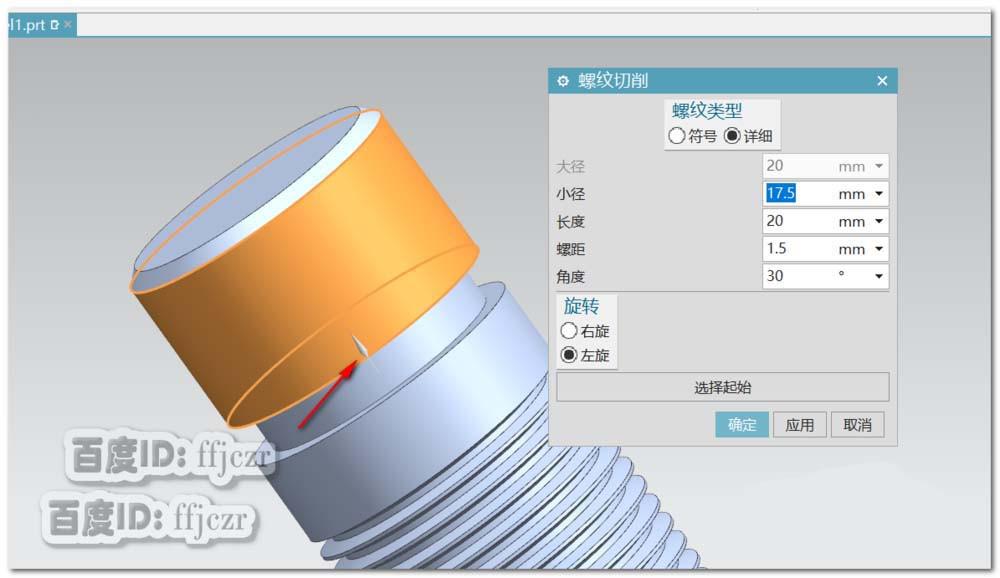
Task: Click the 选择起始 button
Action: 722,387
